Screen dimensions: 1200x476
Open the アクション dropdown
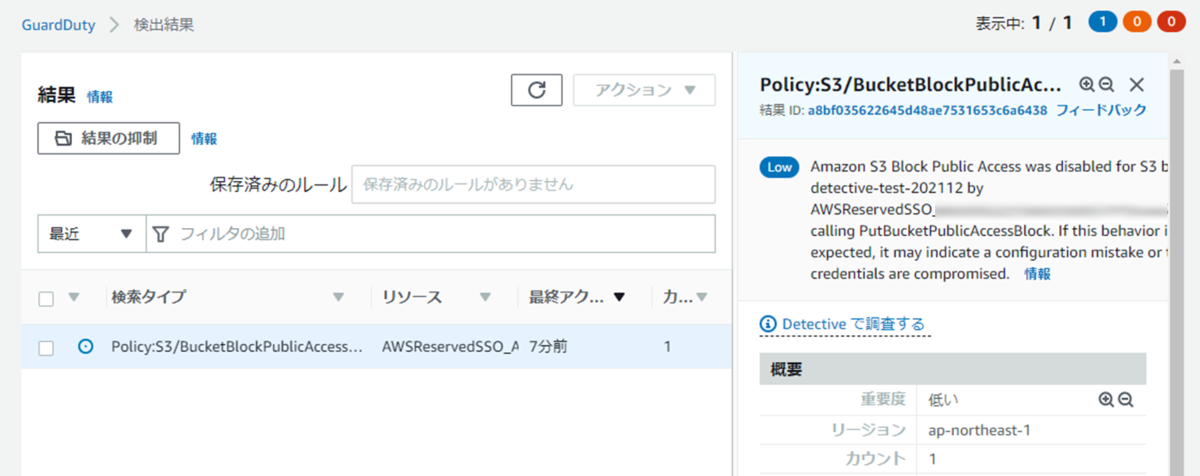pos(644,89)
